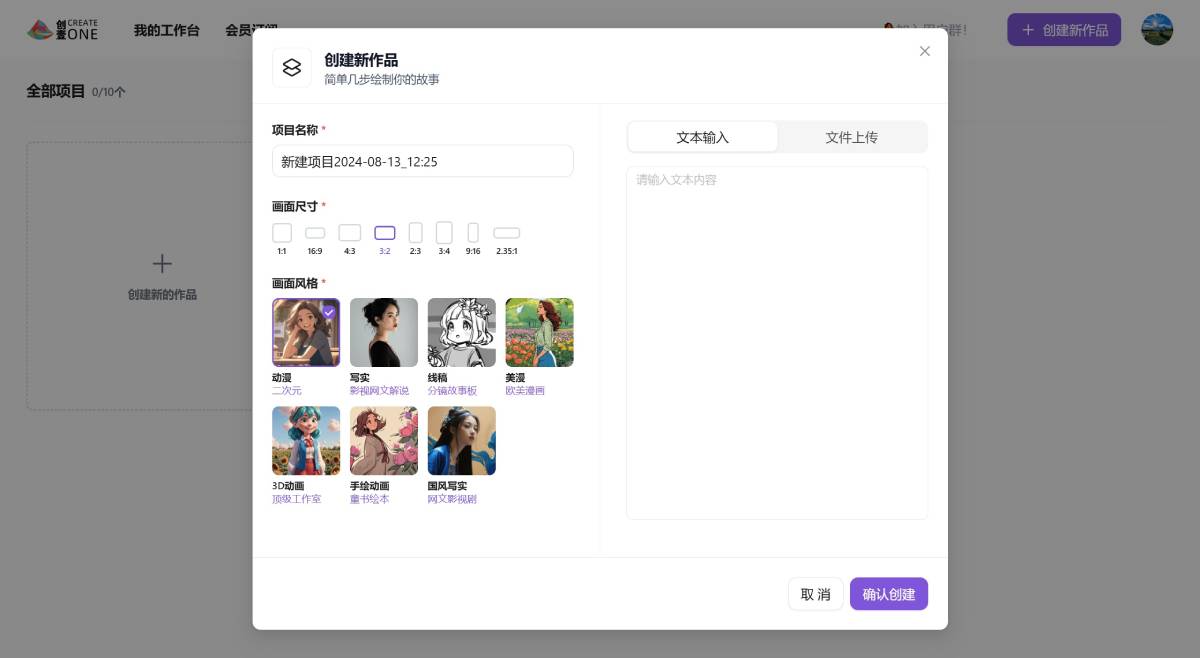Click the 确认创建 button
1200x658 pixels.
tap(888, 594)
